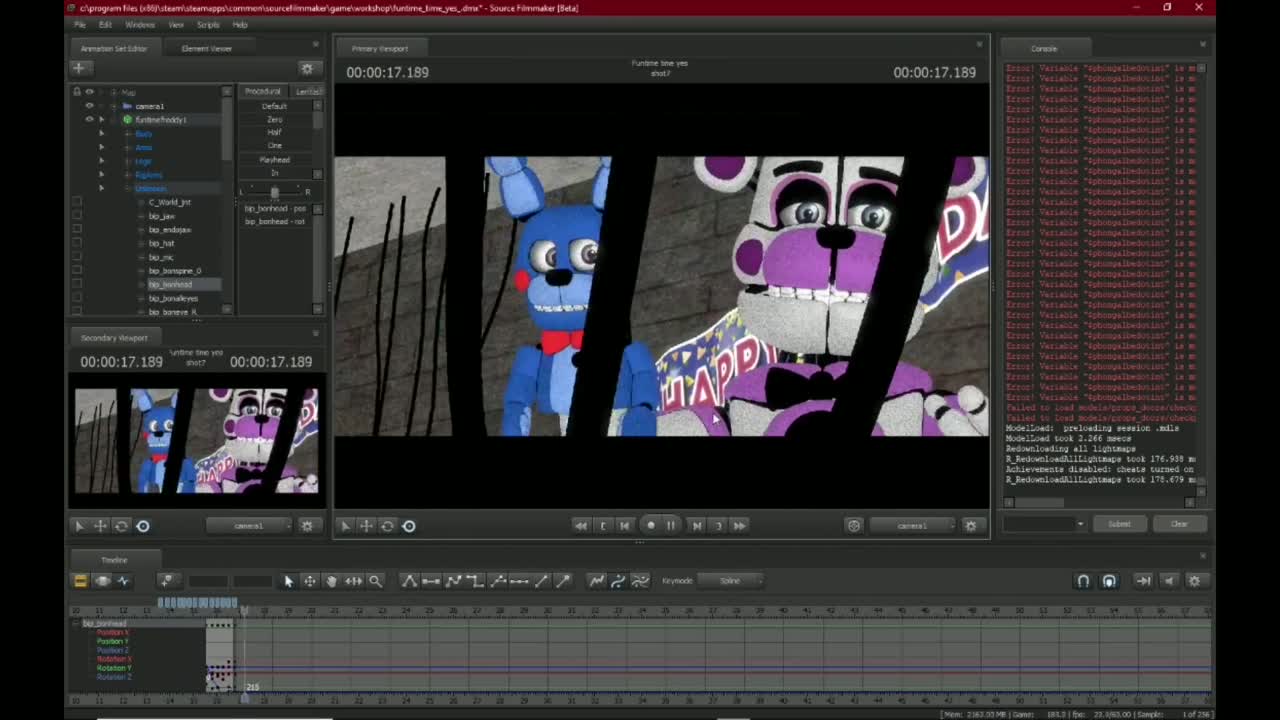Tick the C_World_jnt checkbox
The width and height of the screenshot is (1280, 720).
(x=77, y=202)
